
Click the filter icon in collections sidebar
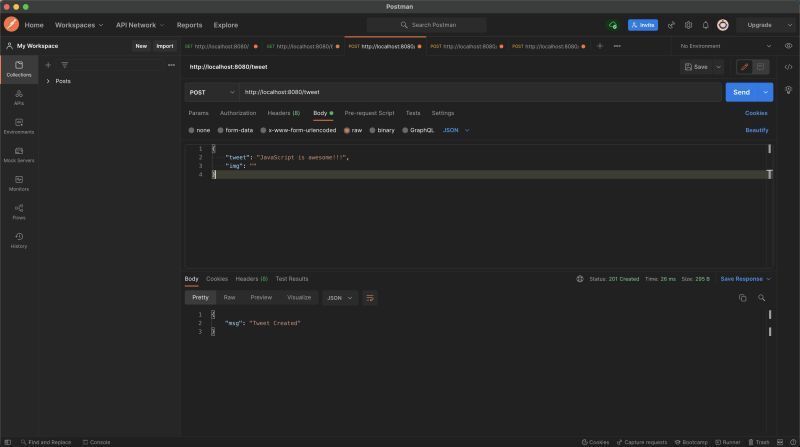pos(64,65)
